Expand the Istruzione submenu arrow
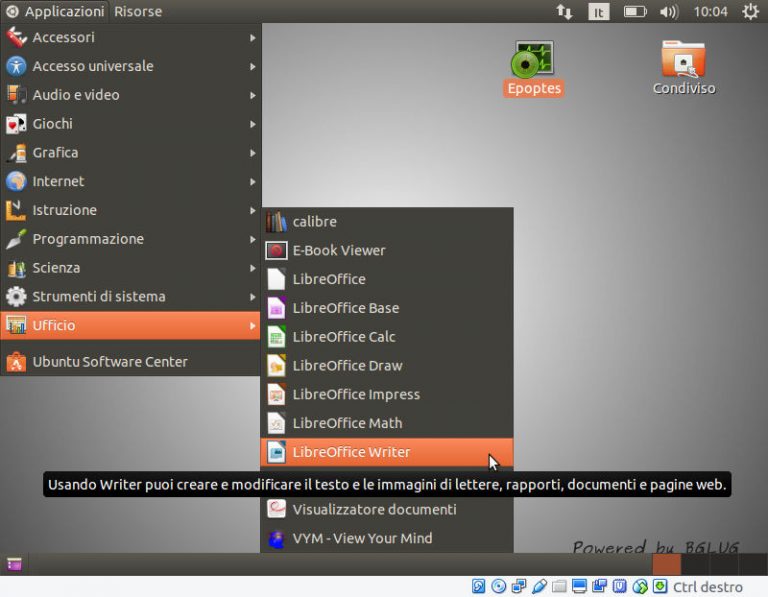The width and height of the screenshot is (768, 597). (x=252, y=210)
